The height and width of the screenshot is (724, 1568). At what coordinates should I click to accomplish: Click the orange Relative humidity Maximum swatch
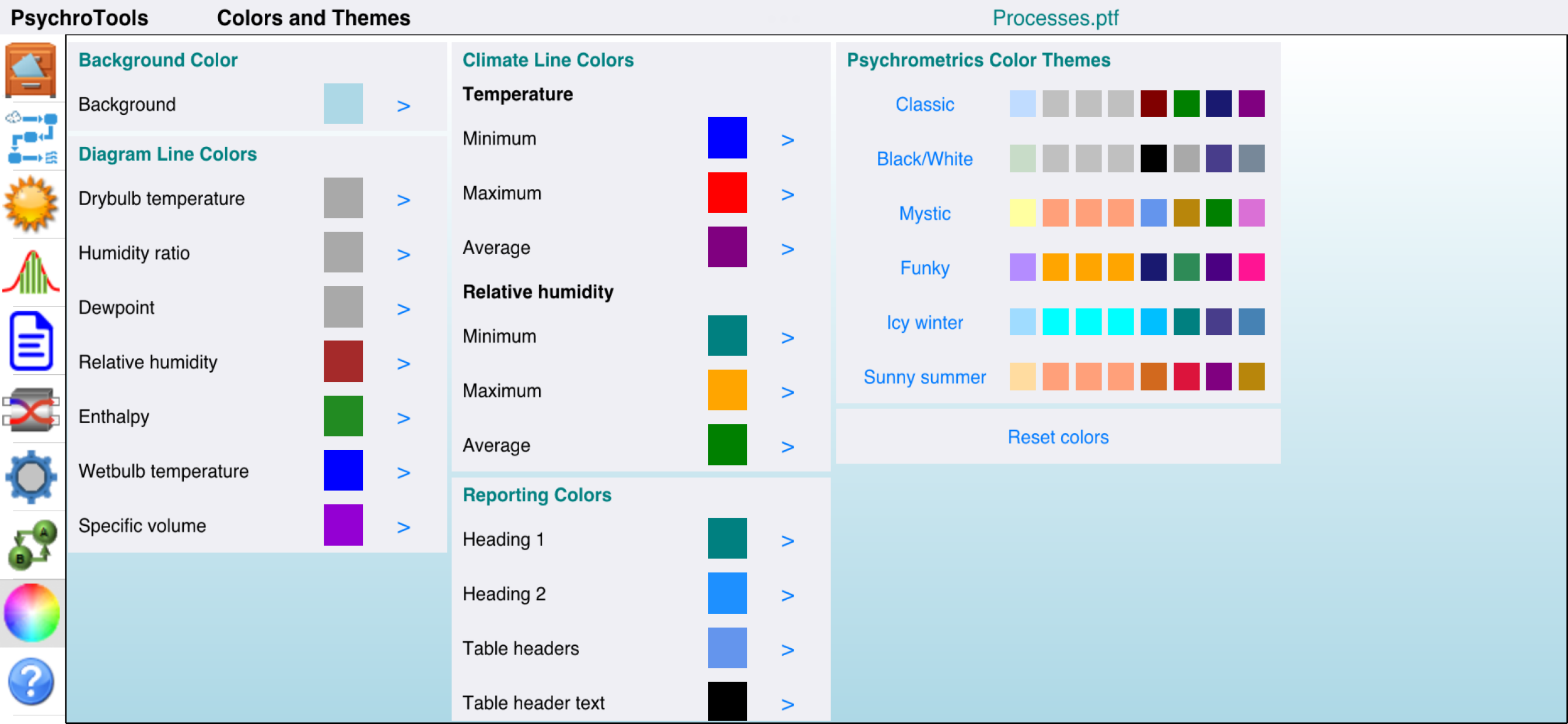click(x=727, y=390)
